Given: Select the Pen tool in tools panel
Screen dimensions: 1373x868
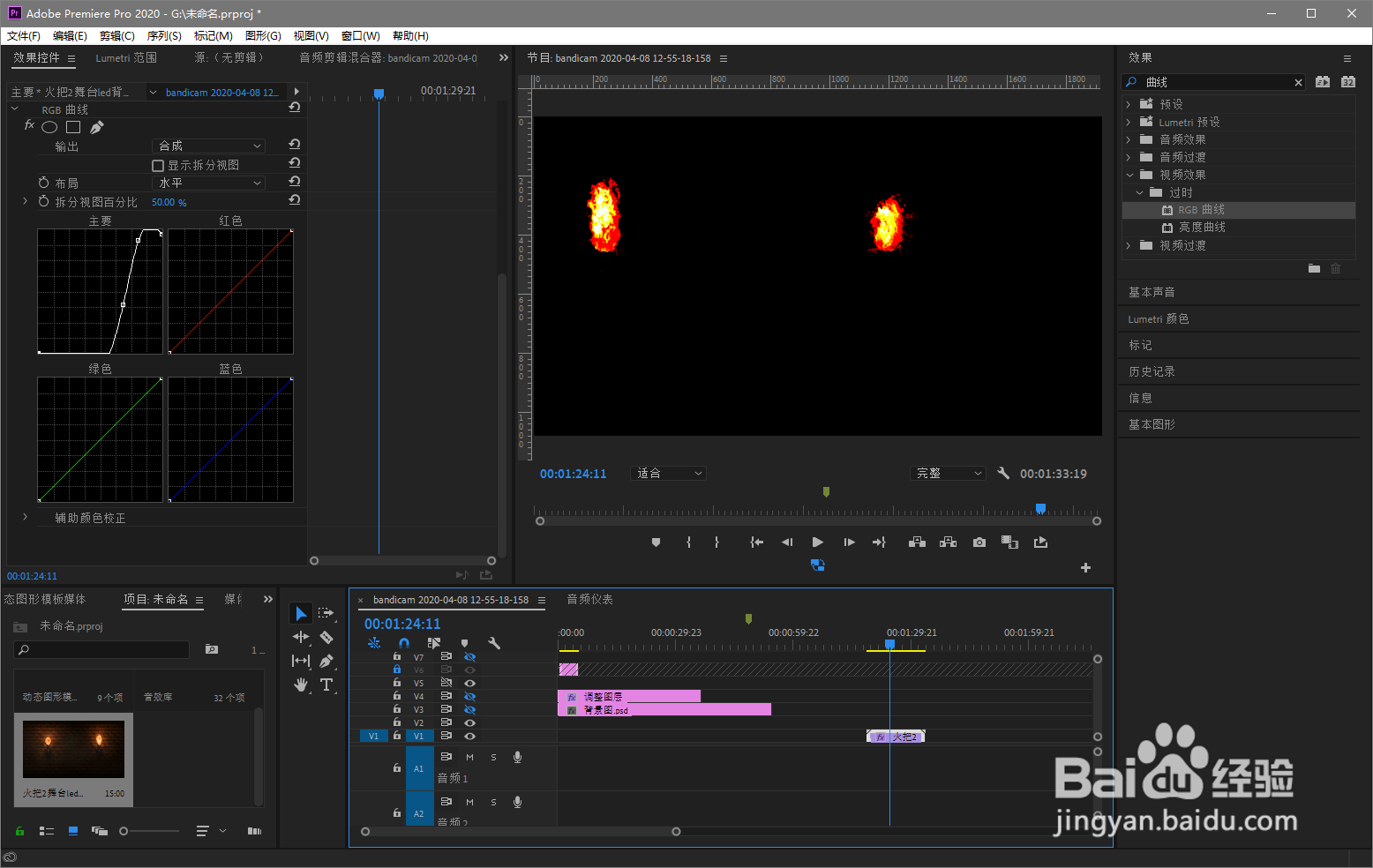Looking at the screenshot, I should click(326, 661).
